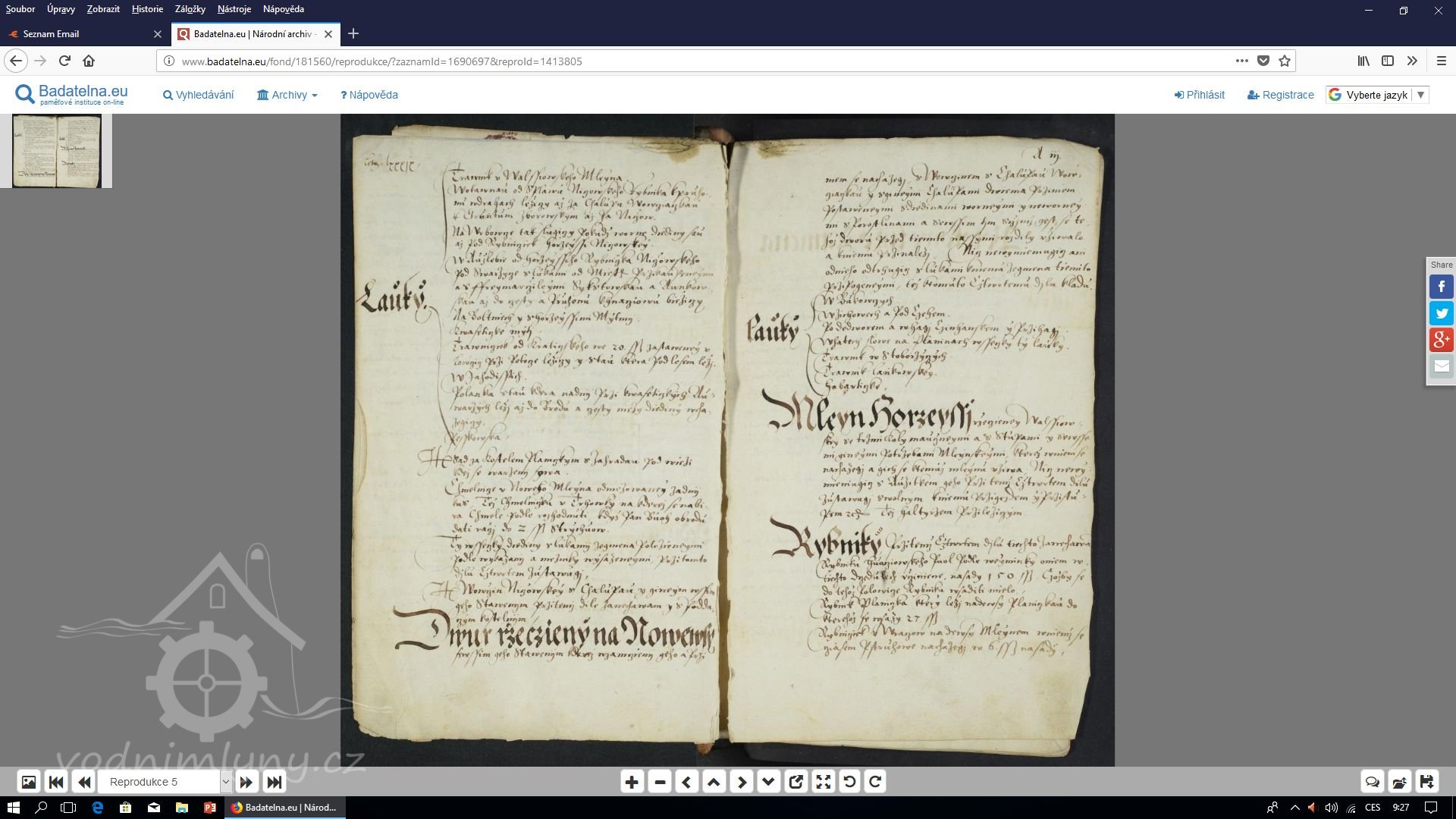Toggle fullscreen view of the reproduction
Screen dimensions: 1456x819
823,782
